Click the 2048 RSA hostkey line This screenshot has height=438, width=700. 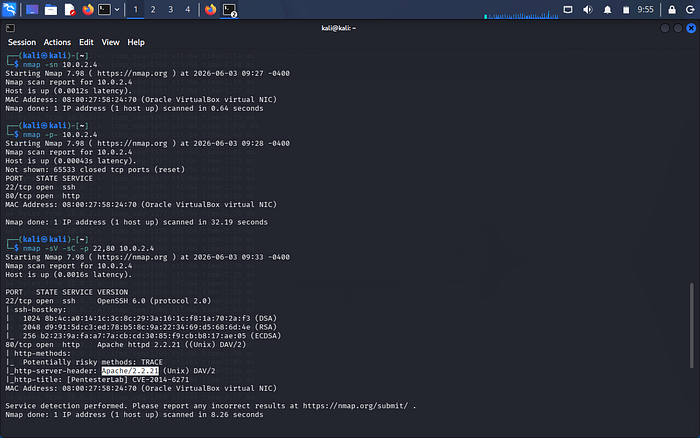point(150,327)
